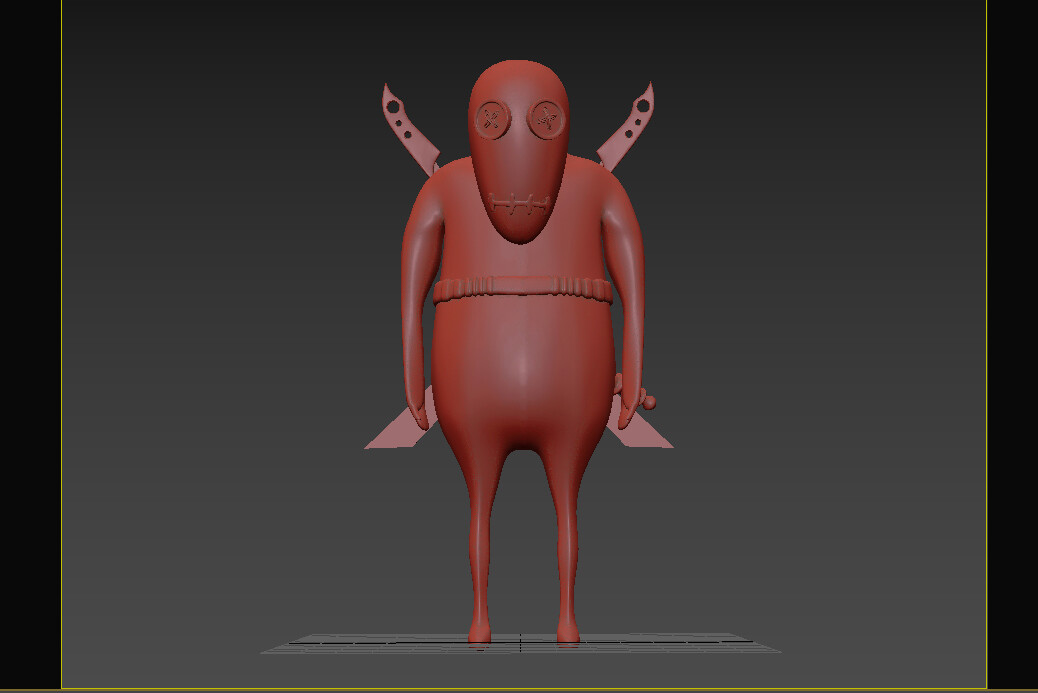Select the stitched mouth on the face
Viewport: 1038px width, 693px height.
click(519, 202)
